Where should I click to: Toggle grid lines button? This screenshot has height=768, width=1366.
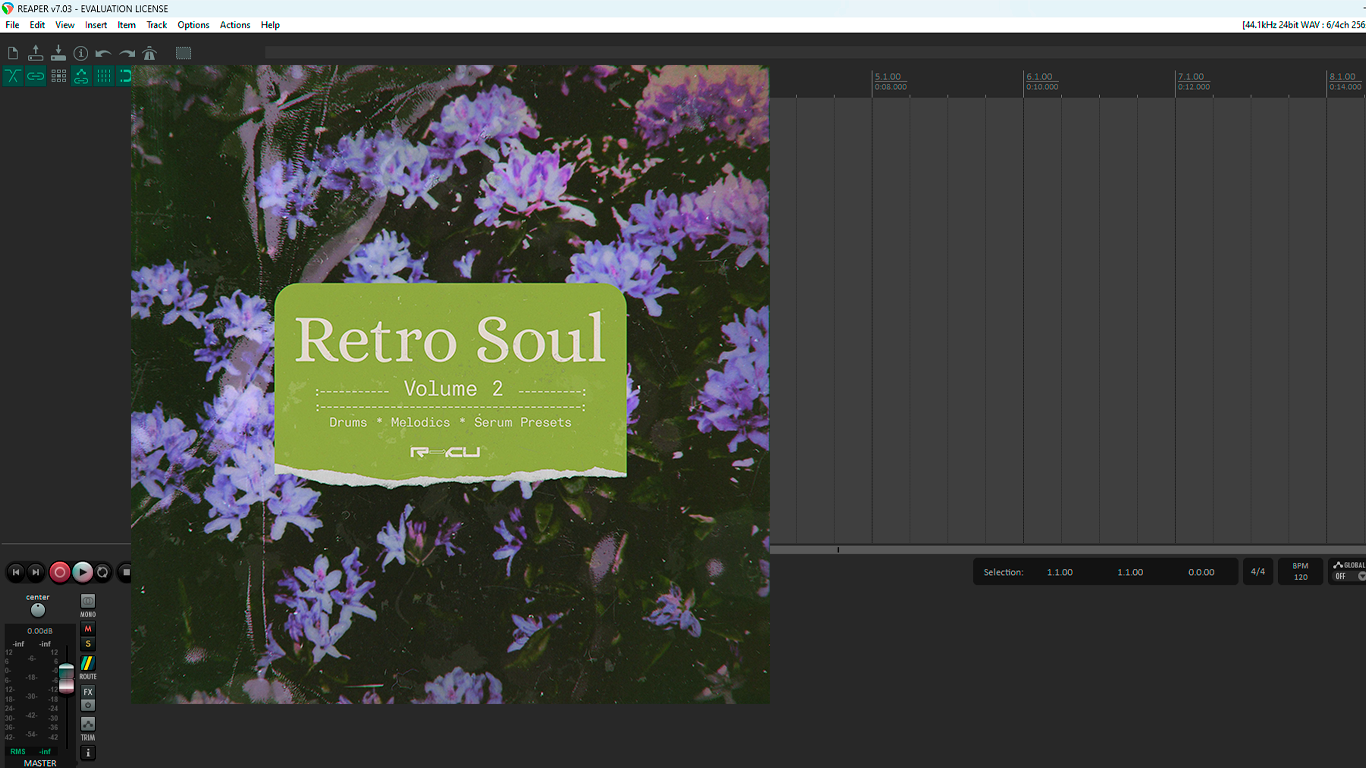(103, 76)
